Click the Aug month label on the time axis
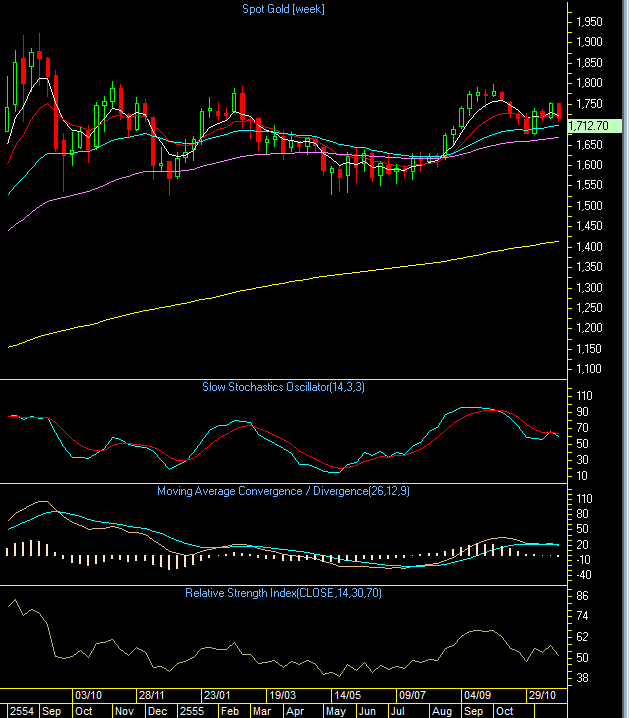Image resolution: width=629 pixels, height=718 pixels. tap(440, 710)
